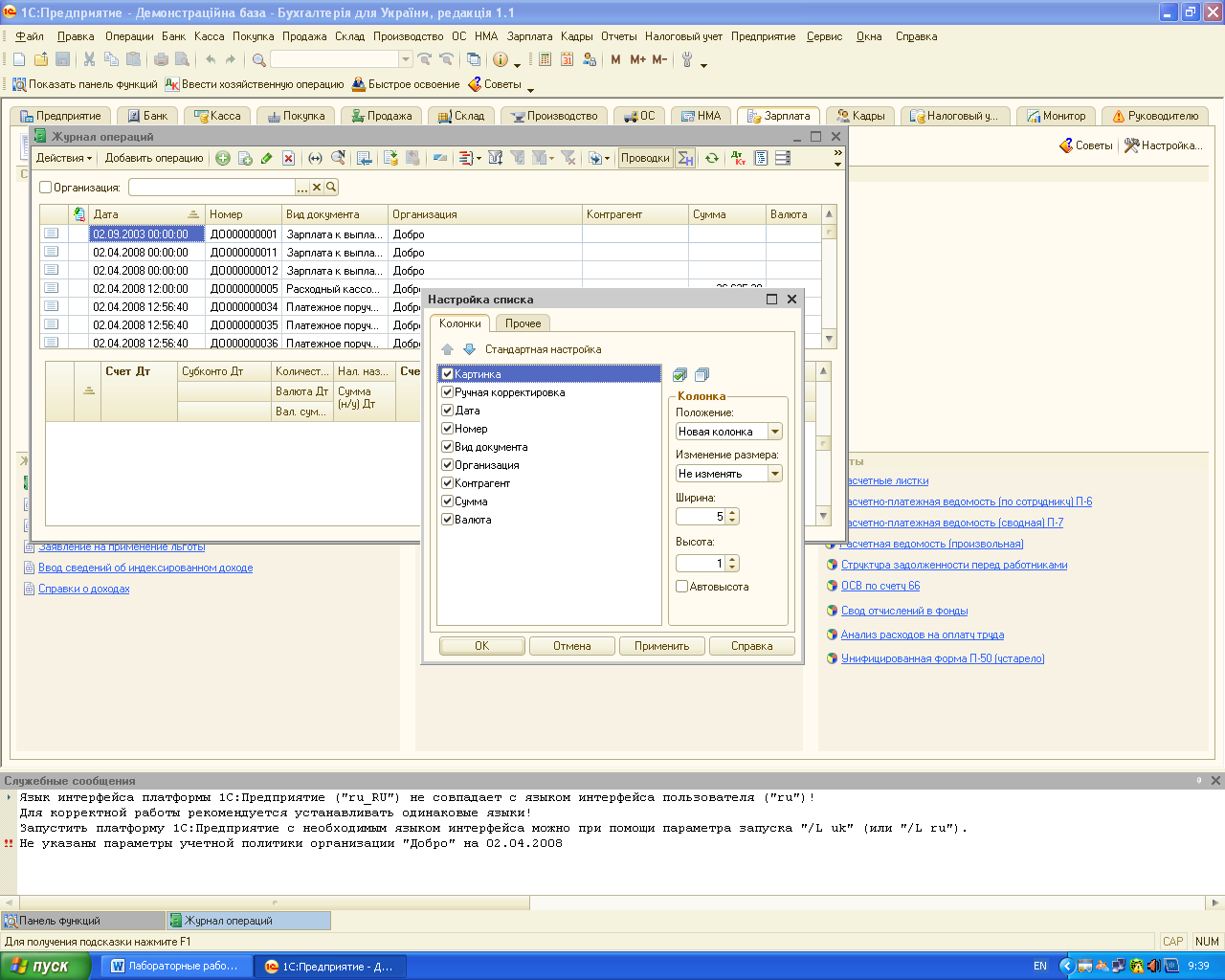
Task: Toggle the Сумма column checkbox
Action: [447, 501]
